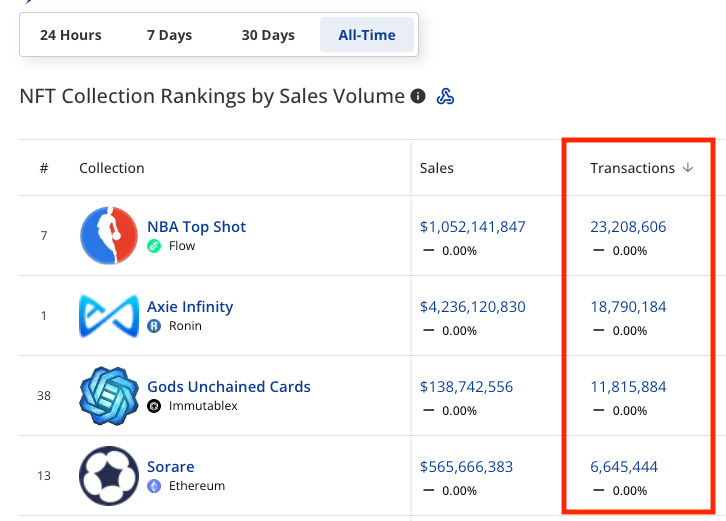Image resolution: width=726 pixels, height=521 pixels.
Task: Show the 30 Days rankings tab
Action: pos(268,35)
